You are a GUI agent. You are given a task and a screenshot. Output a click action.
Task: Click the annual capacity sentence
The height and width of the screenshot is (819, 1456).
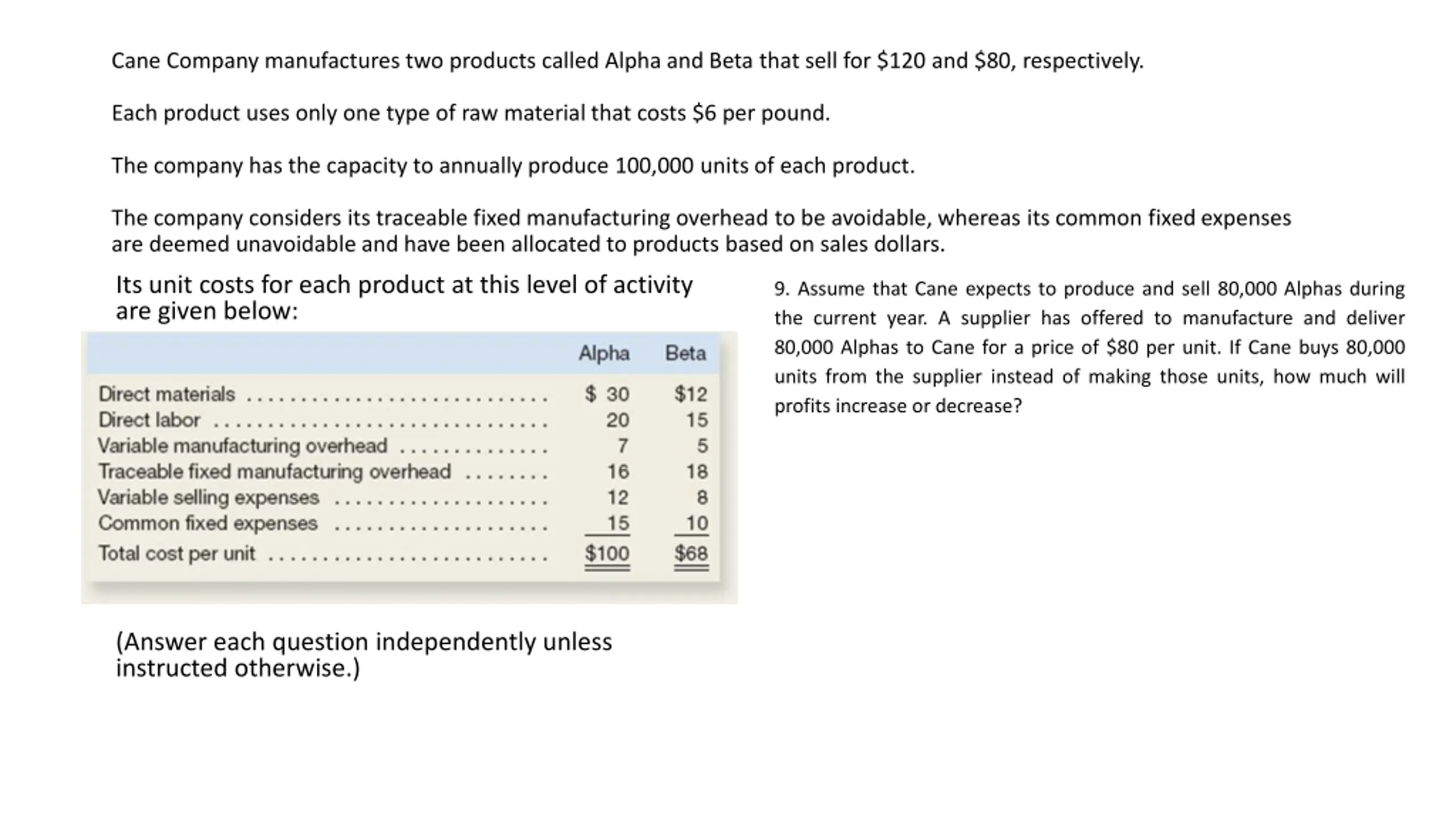(513, 166)
